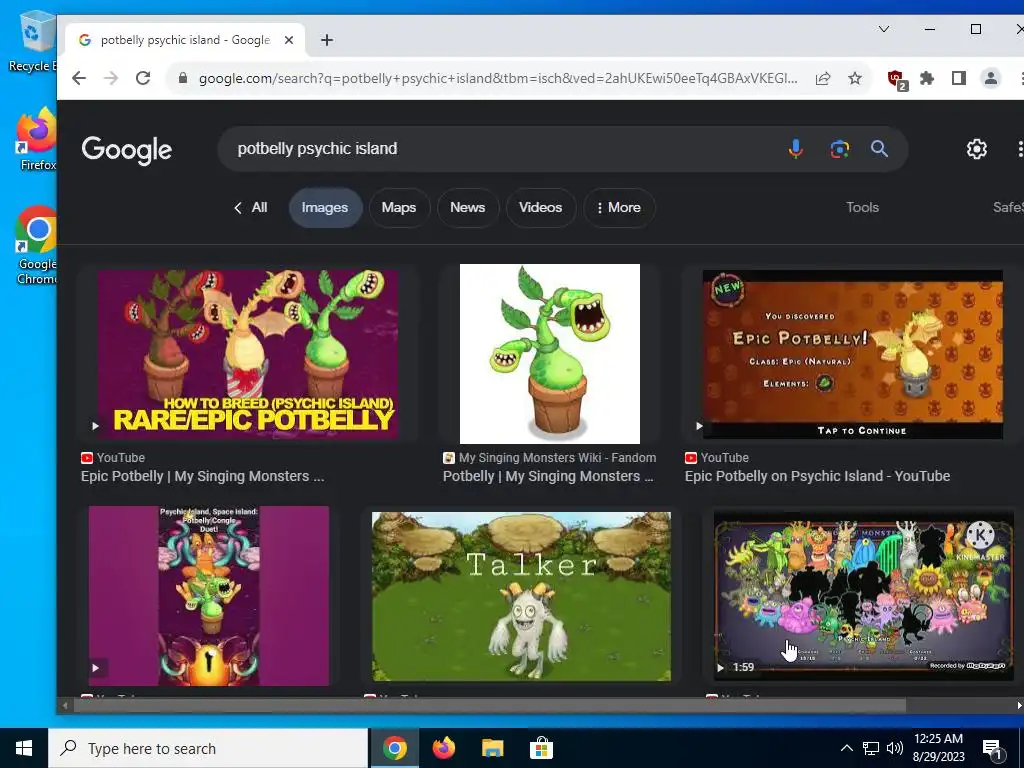Open the Epic Potbelly discovered thumbnail
Screen dimensions: 1024x768
pos(852,354)
